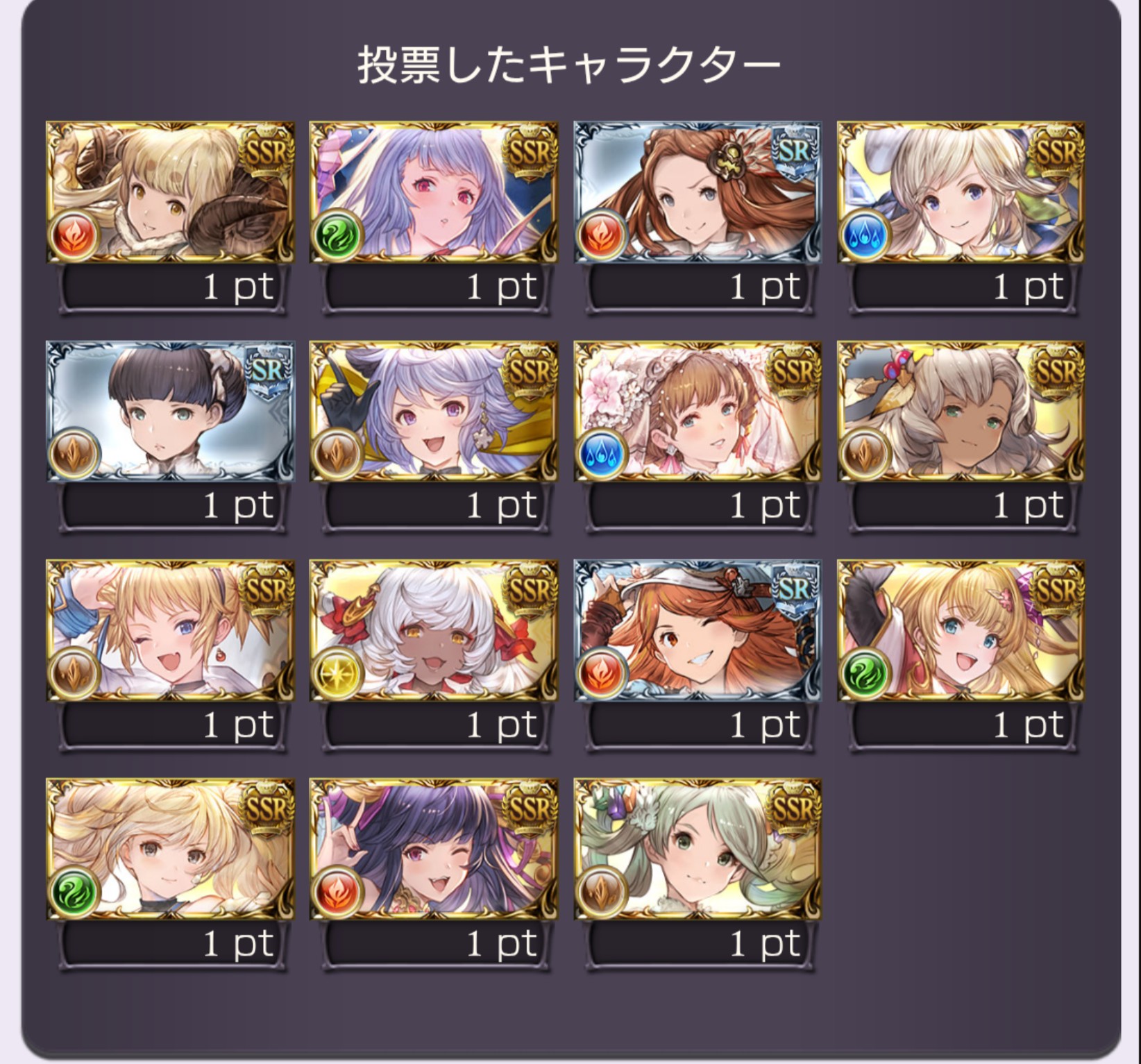Select the blonde character with ram horns
Screen dimensions: 1141x1064
(170, 192)
